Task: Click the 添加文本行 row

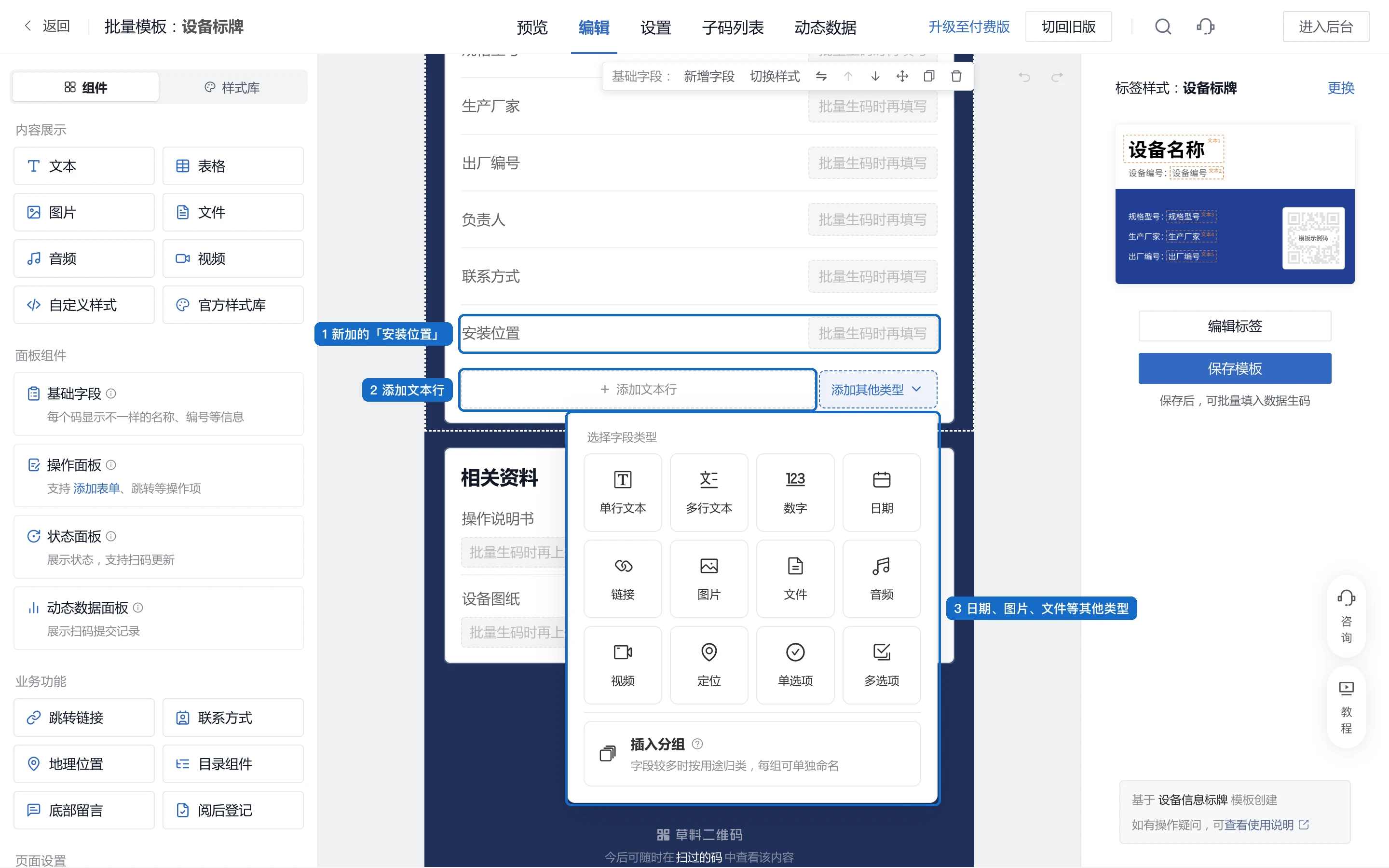Action: (638, 390)
